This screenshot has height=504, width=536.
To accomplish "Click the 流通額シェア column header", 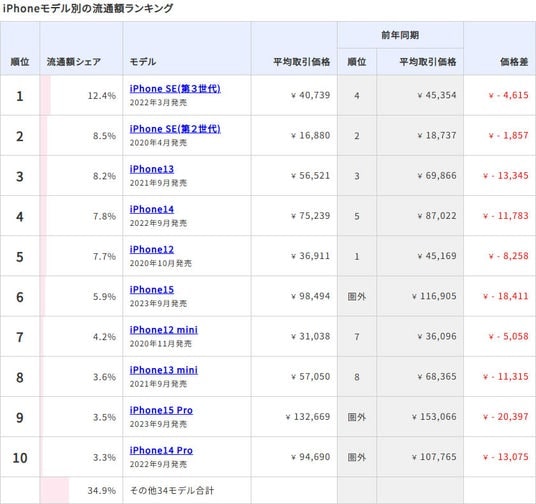I will point(74,62).
